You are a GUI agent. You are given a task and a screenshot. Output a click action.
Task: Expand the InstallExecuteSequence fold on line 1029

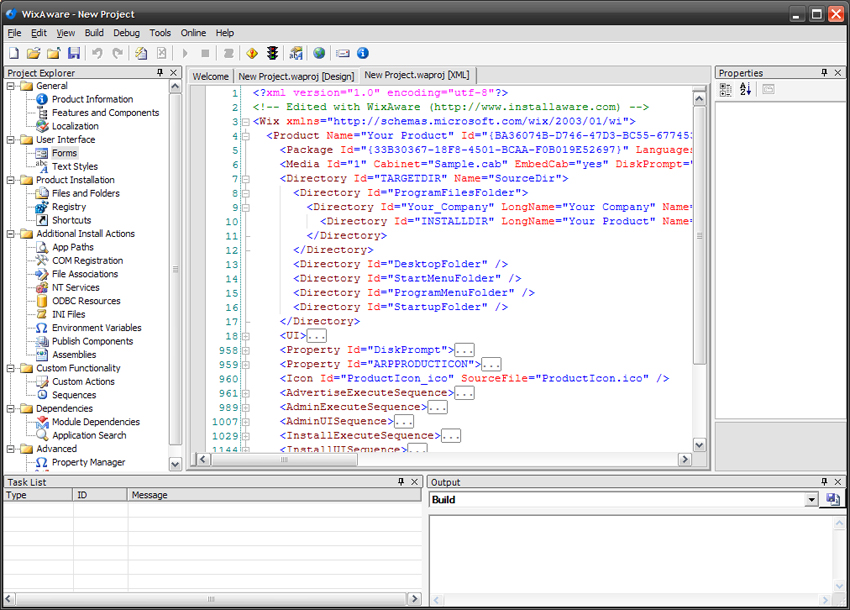coord(246,436)
